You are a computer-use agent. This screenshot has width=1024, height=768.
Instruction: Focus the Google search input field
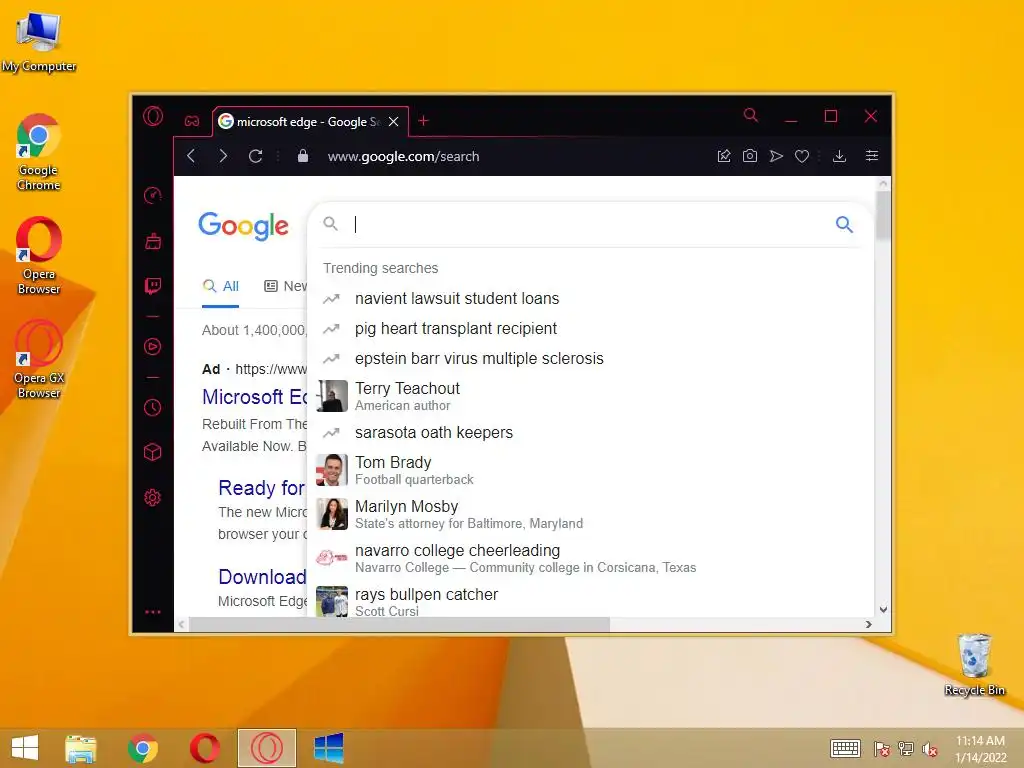pos(588,225)
